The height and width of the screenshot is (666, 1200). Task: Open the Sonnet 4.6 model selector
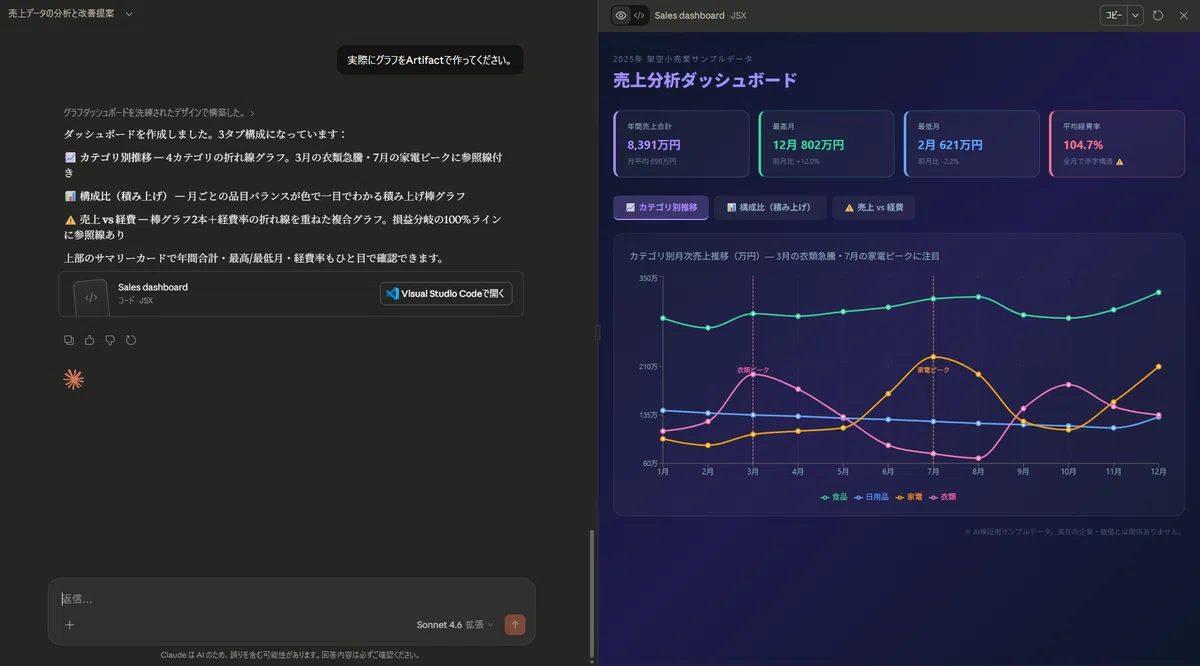click(455, 625)
